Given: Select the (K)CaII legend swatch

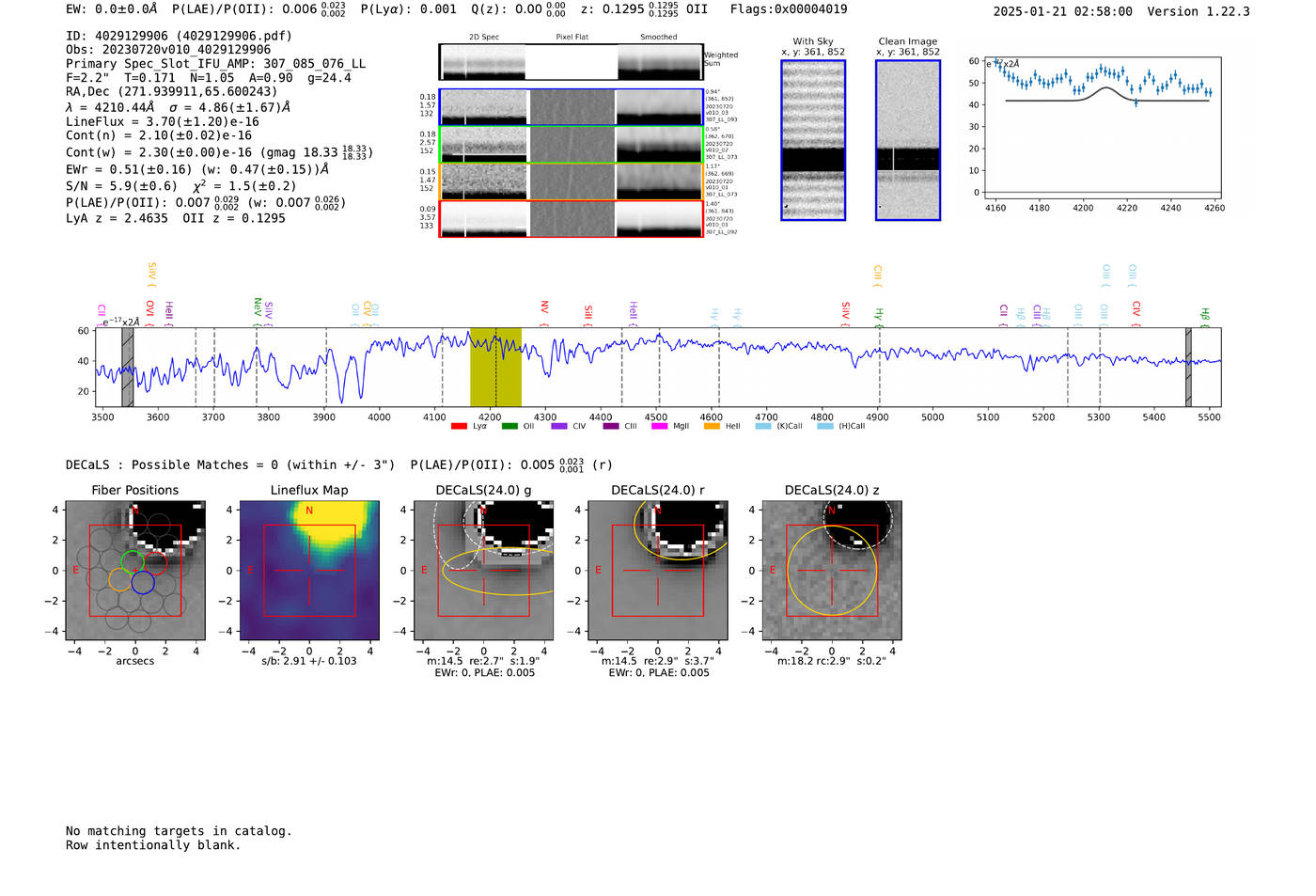Looking at the screenshot, I should (x=763, y=426).
